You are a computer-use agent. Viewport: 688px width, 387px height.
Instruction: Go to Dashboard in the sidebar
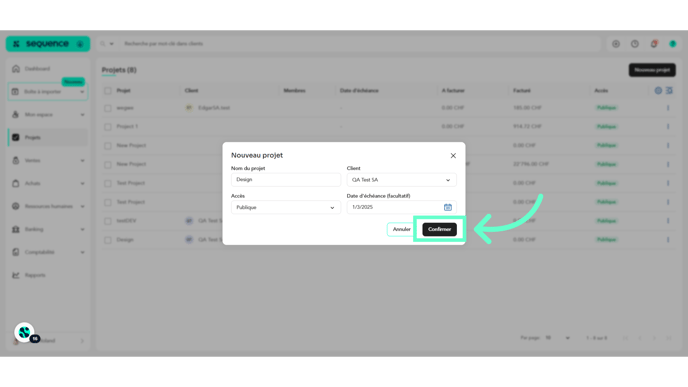tap(47, 69)
